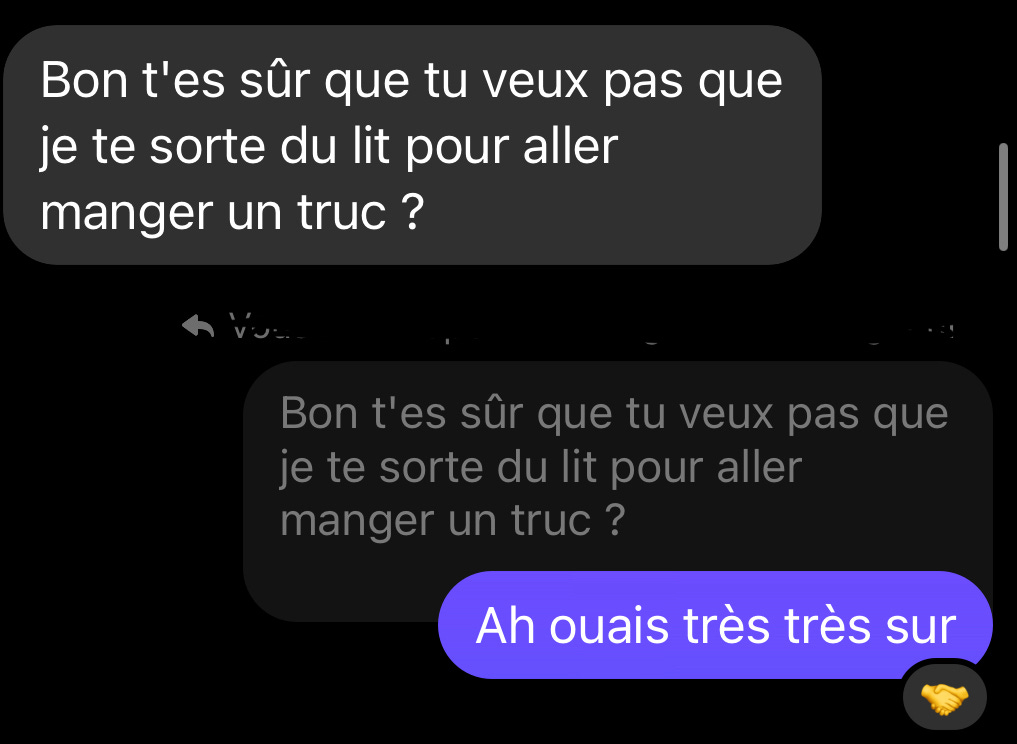
Task: Click the vertical scrollbar thumb
Action: (x=1003, y=197)
